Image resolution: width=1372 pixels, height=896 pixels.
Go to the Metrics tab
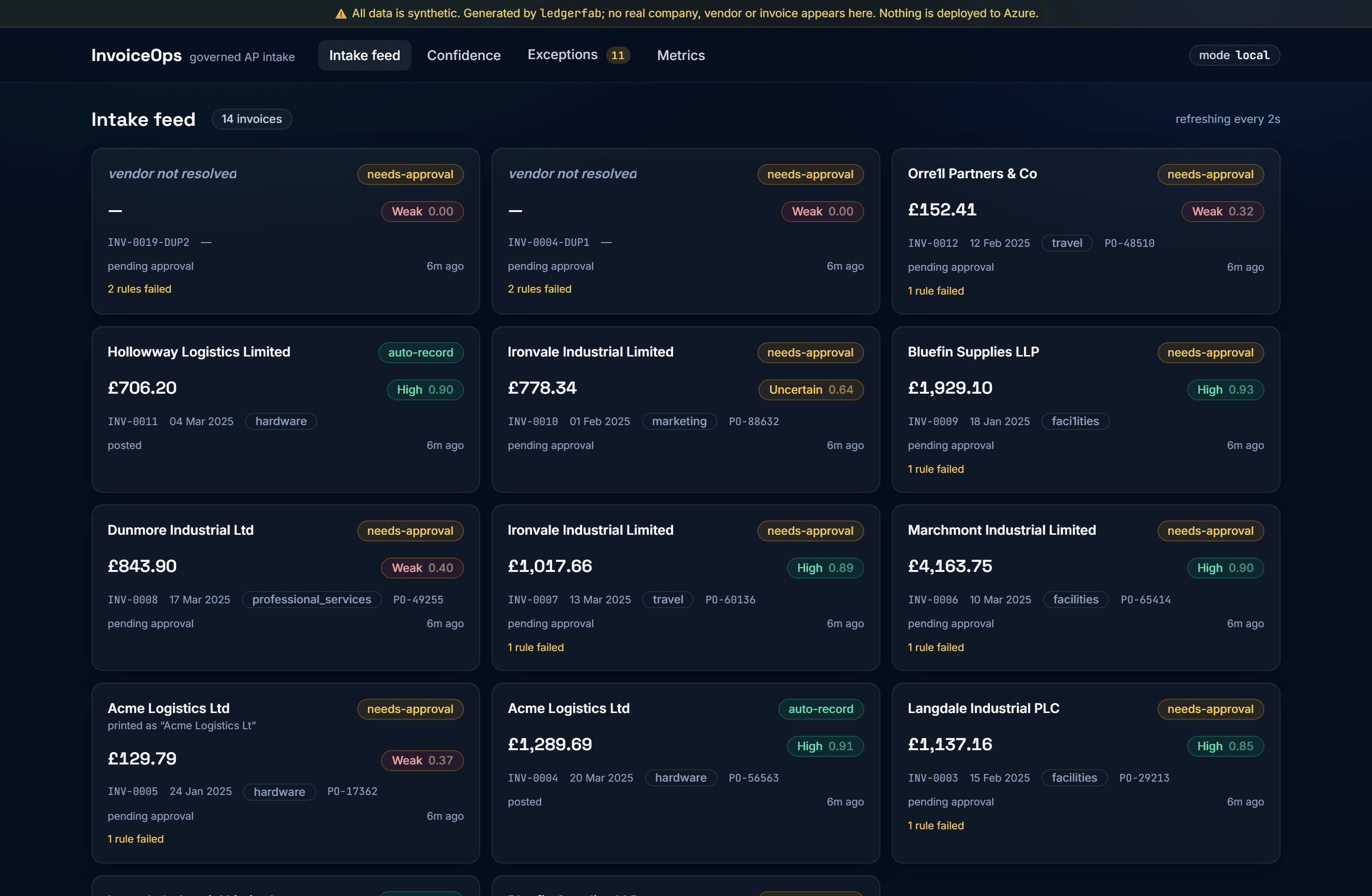[680, 55]
